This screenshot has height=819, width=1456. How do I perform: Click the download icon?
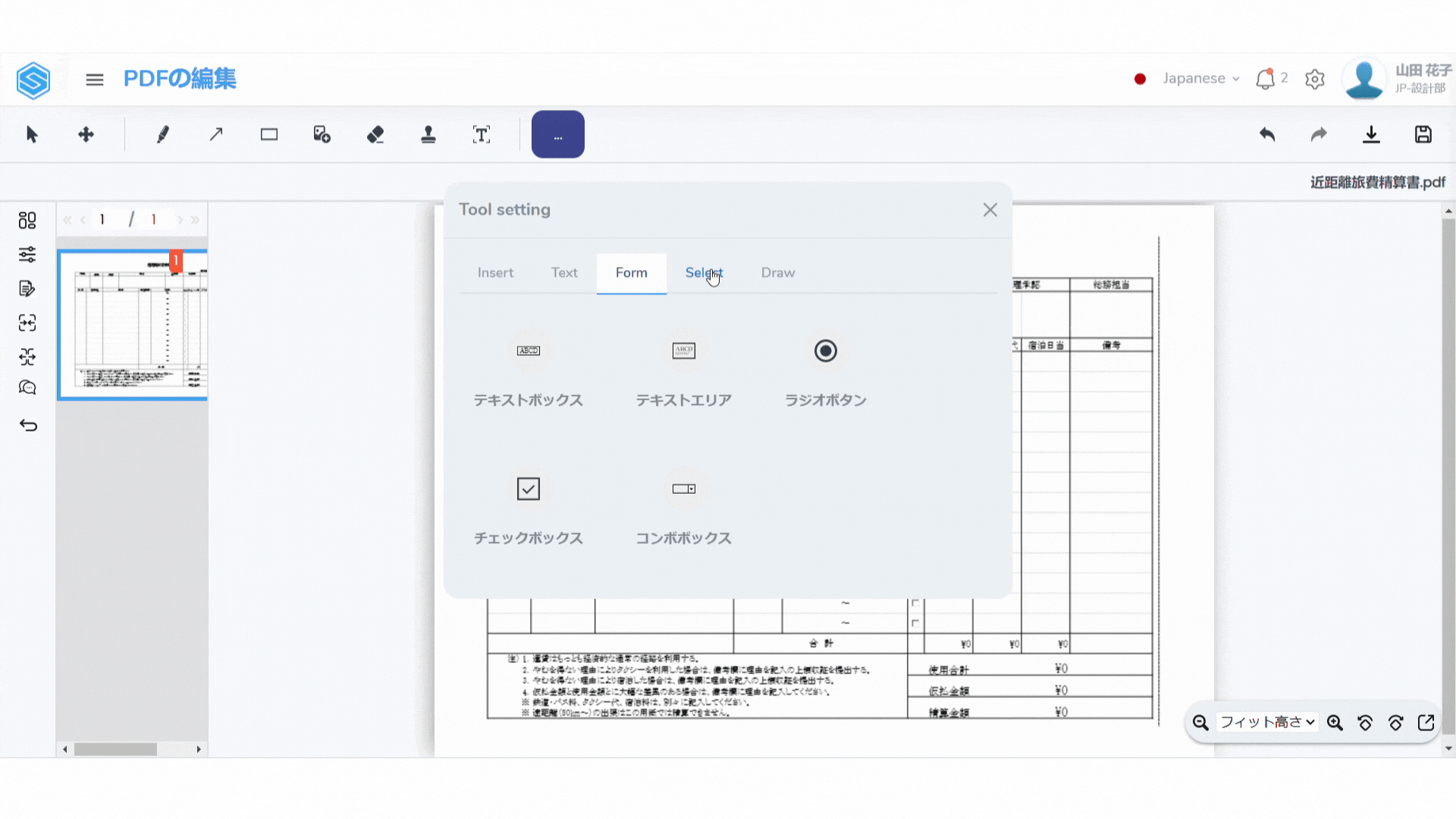pyautogui.click(x=1371, y=135)
